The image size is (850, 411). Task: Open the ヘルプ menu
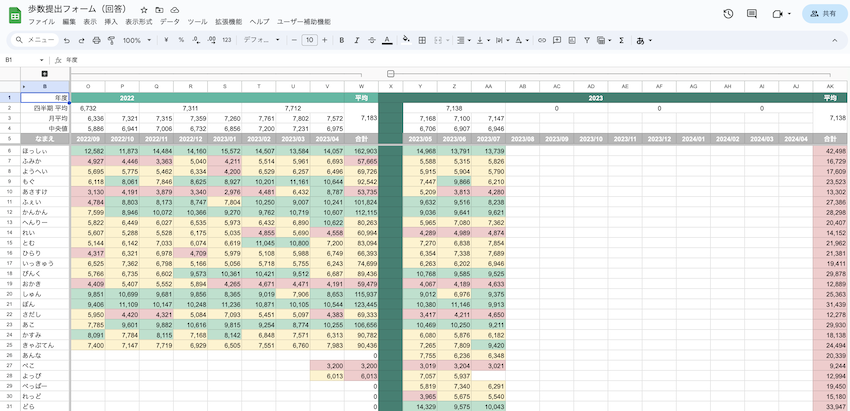tap(259, 22)
